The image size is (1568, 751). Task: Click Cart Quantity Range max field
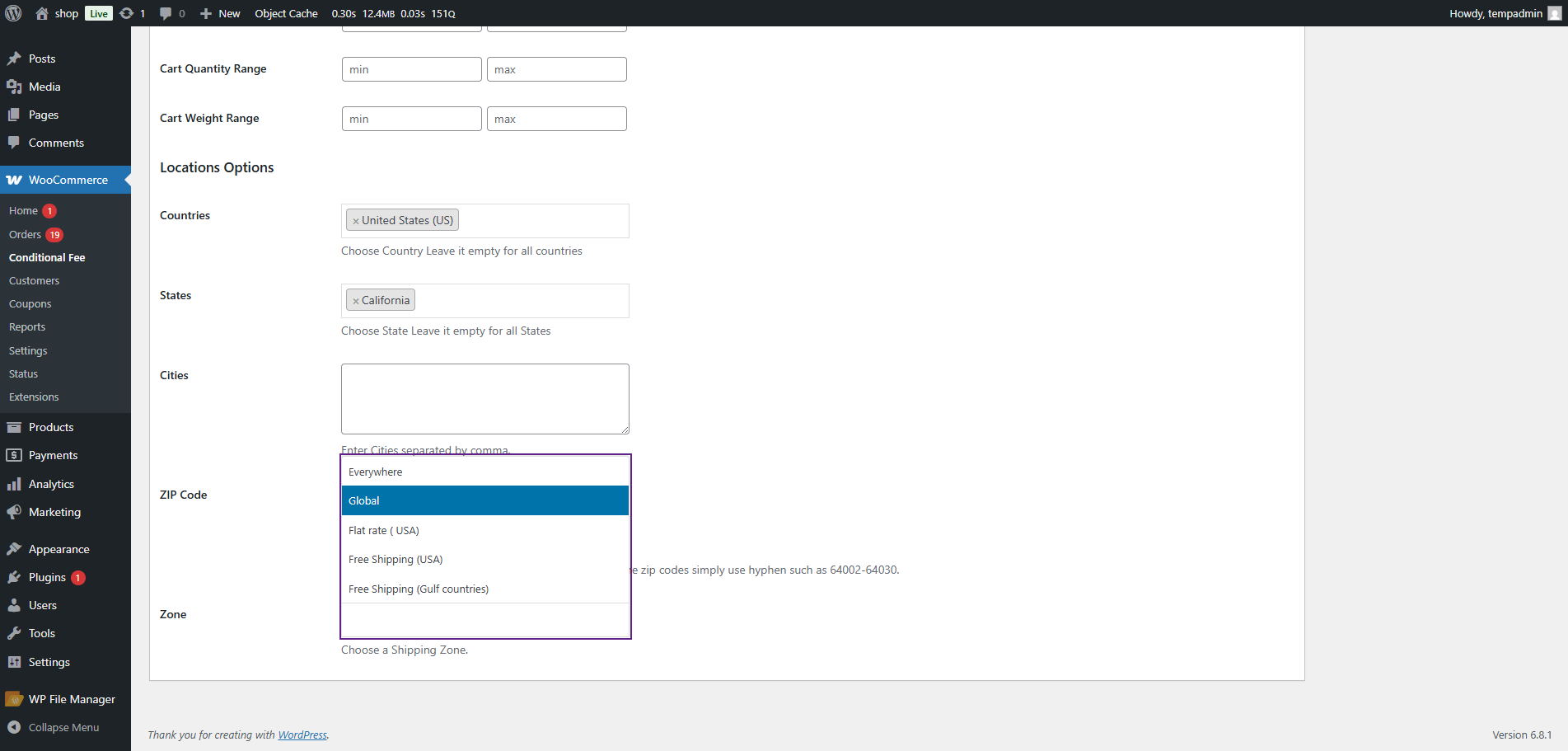click(x=557, y=69)
